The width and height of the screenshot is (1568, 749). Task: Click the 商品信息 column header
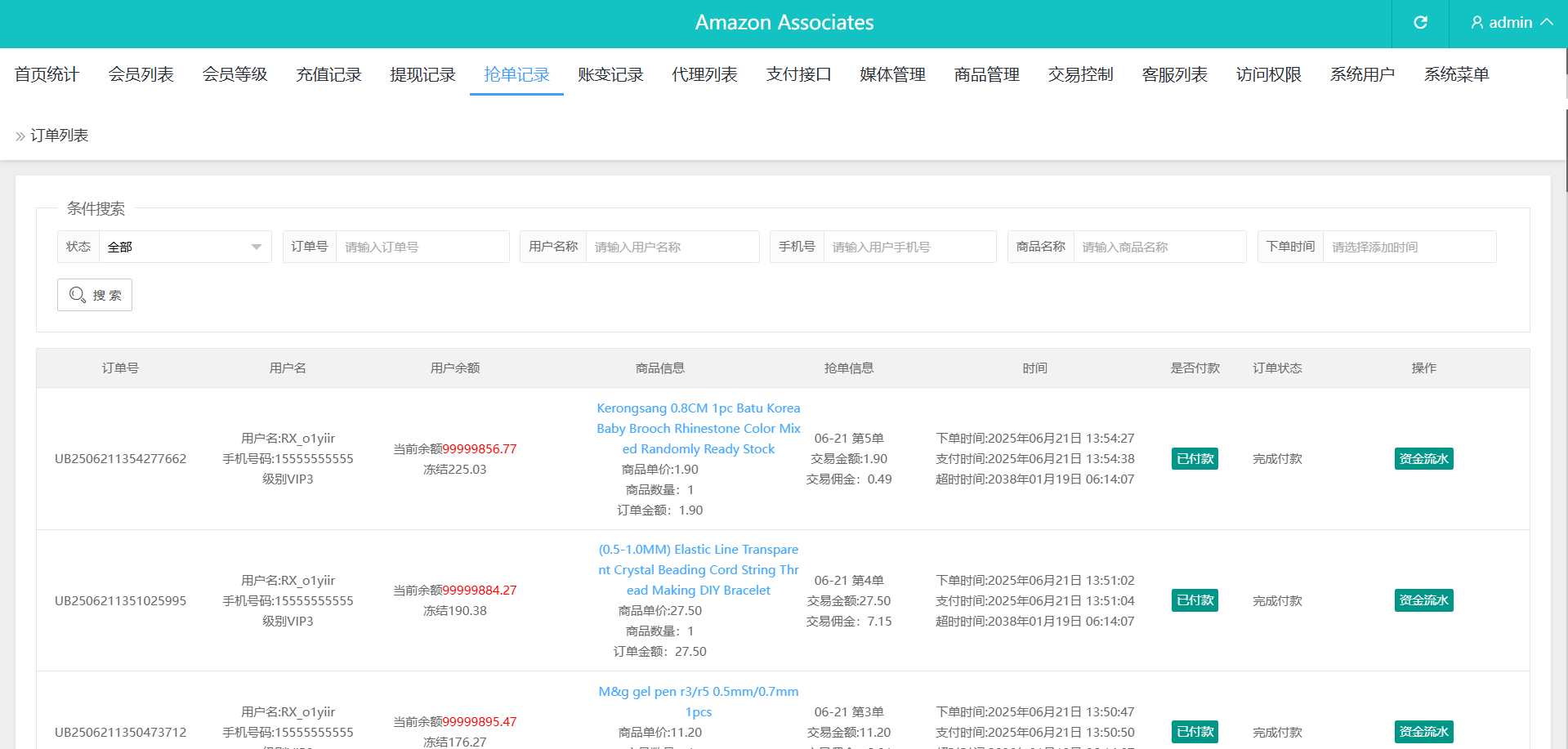pyautogui.click(x=660, y=368)
